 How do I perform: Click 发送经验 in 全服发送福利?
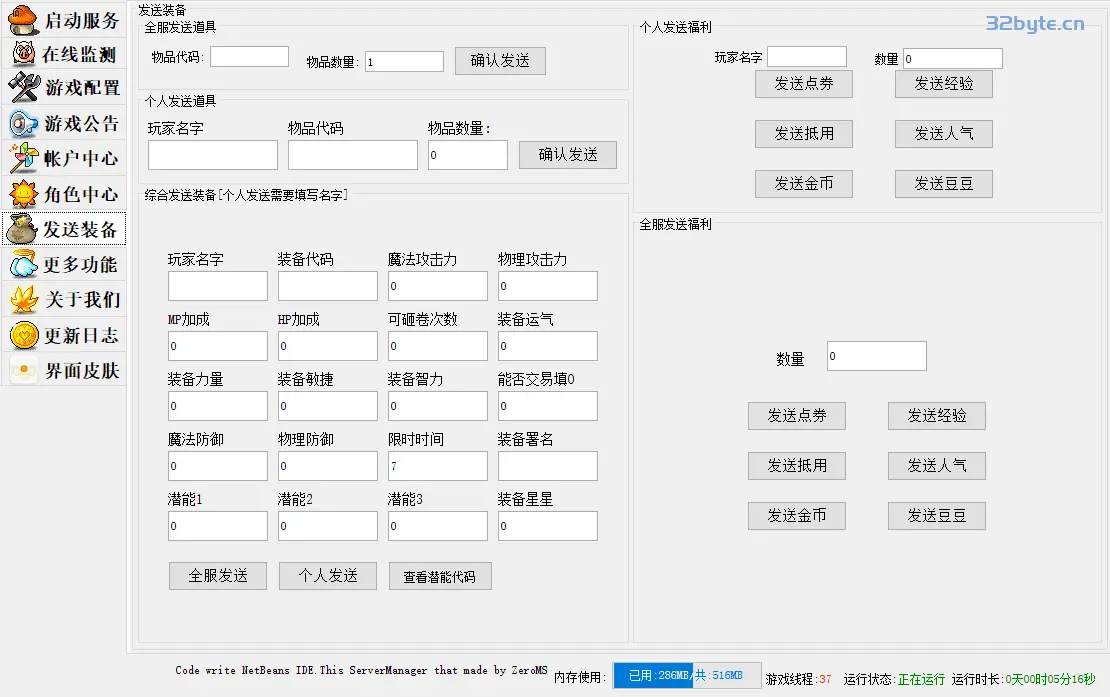tap(937, 416)
